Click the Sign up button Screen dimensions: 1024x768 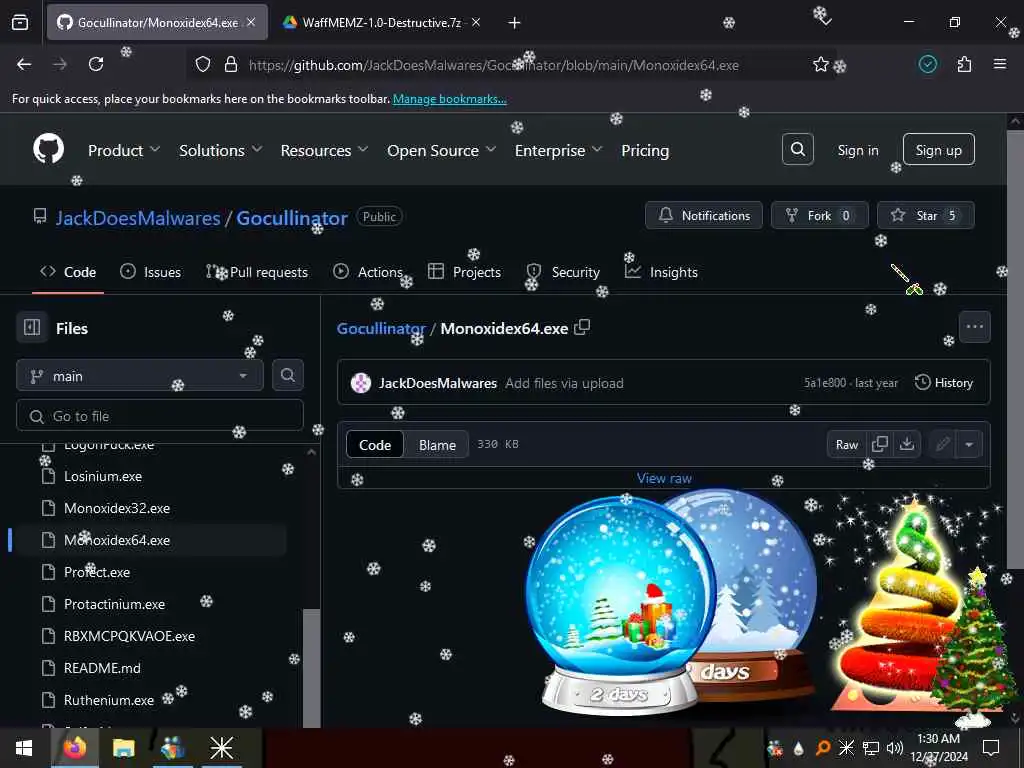[x=938, y=150]
